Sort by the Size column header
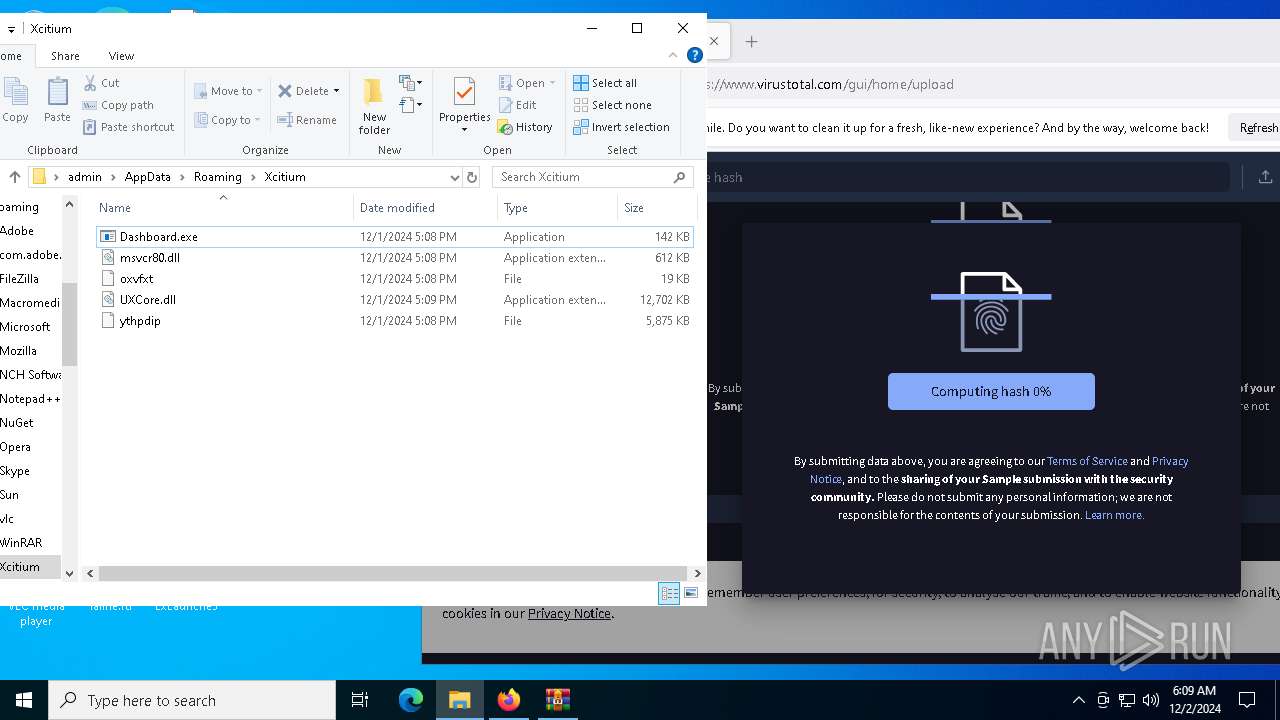This screenshot has width=1280, height=720. (x=656, y=208)
